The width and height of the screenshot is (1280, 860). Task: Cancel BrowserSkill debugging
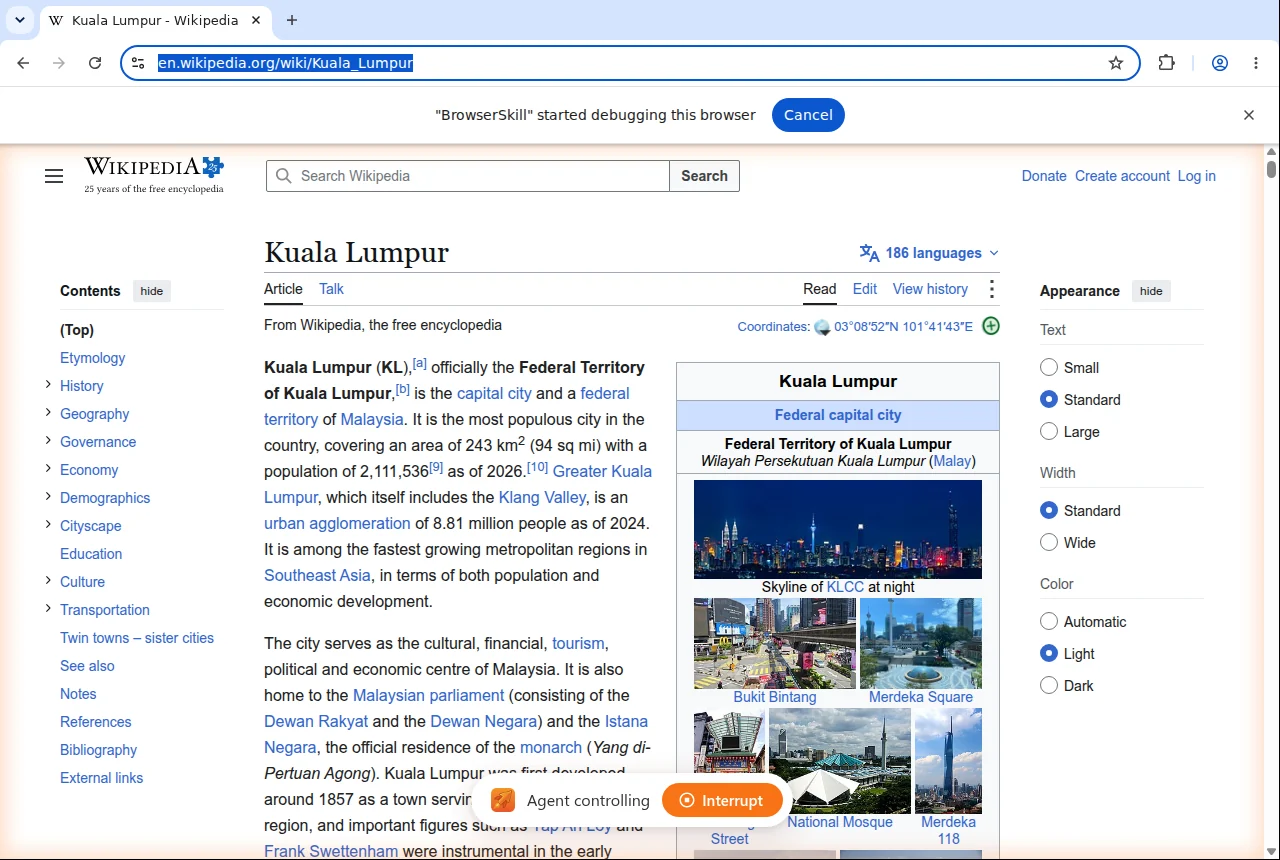point(808,115)
